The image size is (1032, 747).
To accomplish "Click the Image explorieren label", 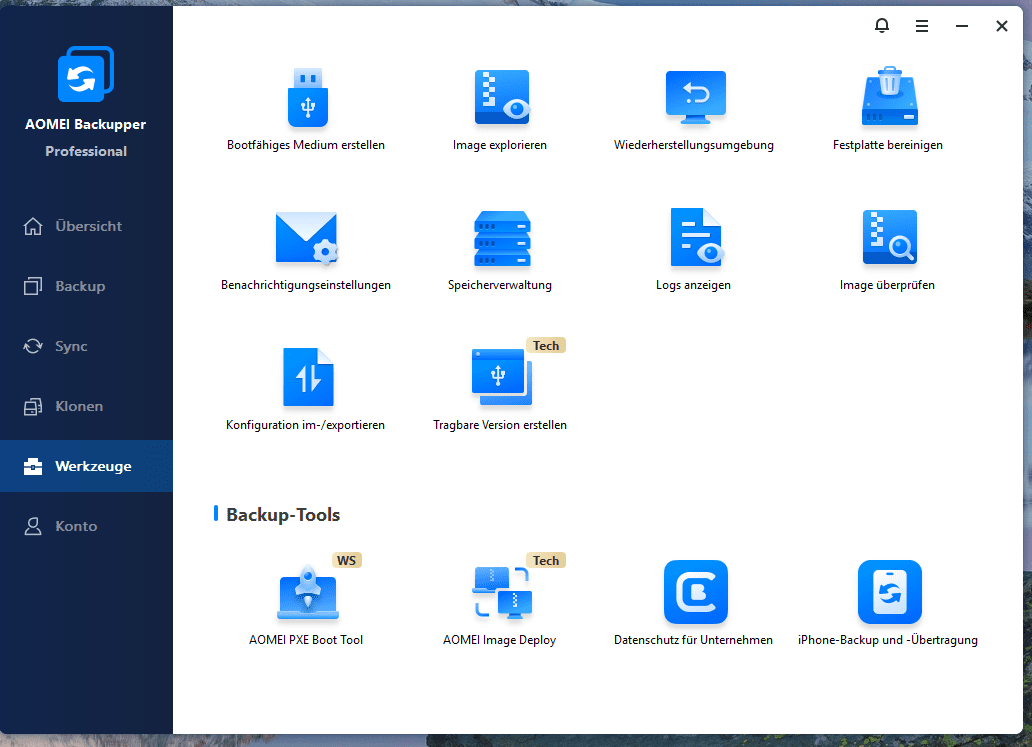I will tap(500, 145).
